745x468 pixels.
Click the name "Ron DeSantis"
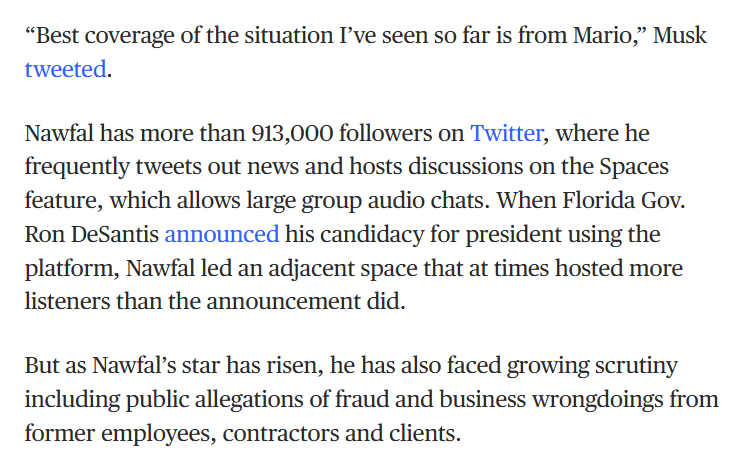coord(91,235)
